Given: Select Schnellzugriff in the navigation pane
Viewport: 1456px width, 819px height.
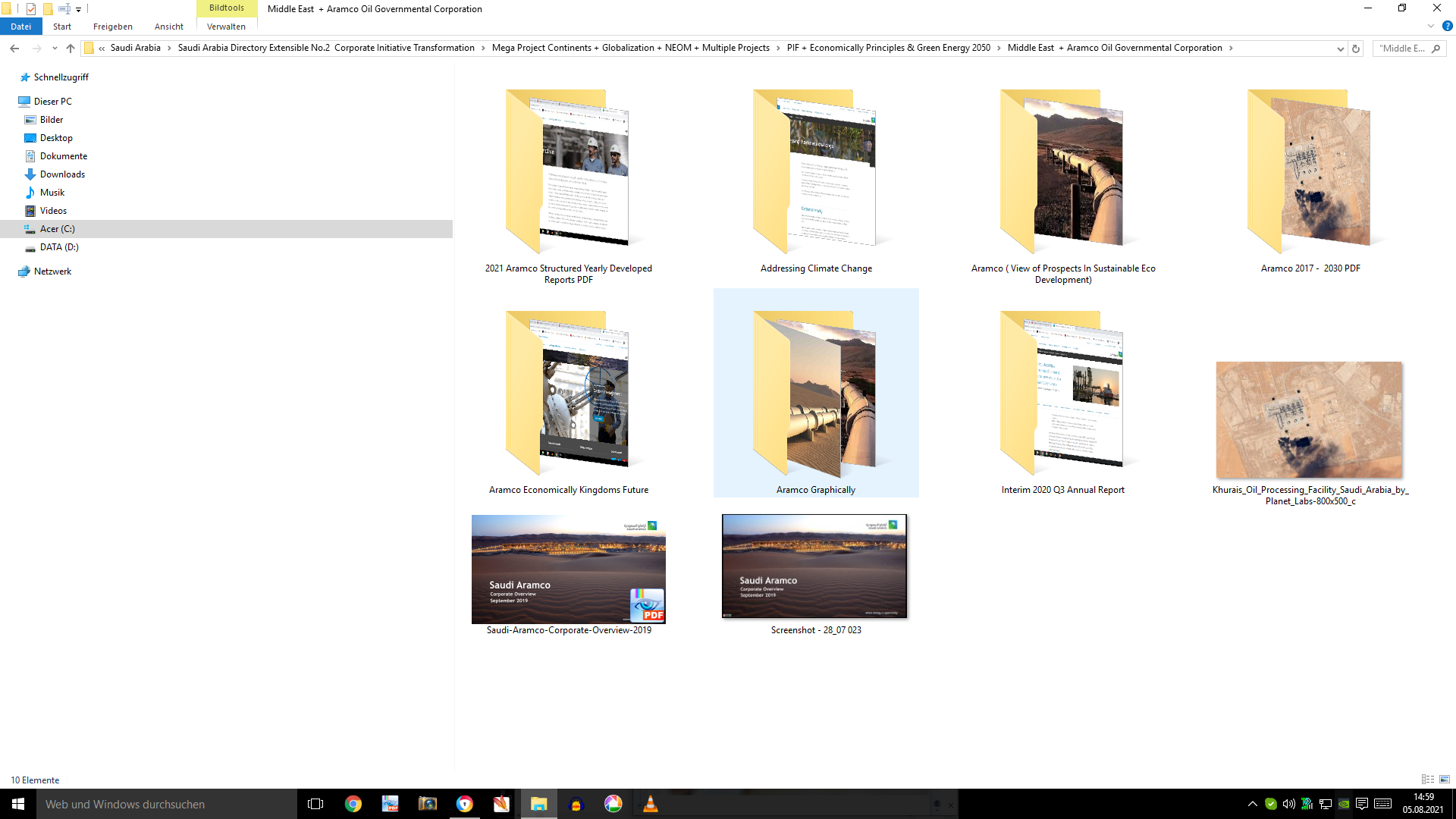Looking at the screenshot, I should pyautogui.click(x=61, y=77).
